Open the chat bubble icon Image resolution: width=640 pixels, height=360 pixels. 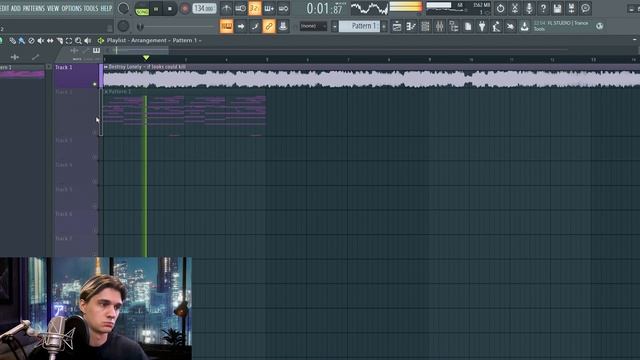pyautogui.click(x=585, y=8)
